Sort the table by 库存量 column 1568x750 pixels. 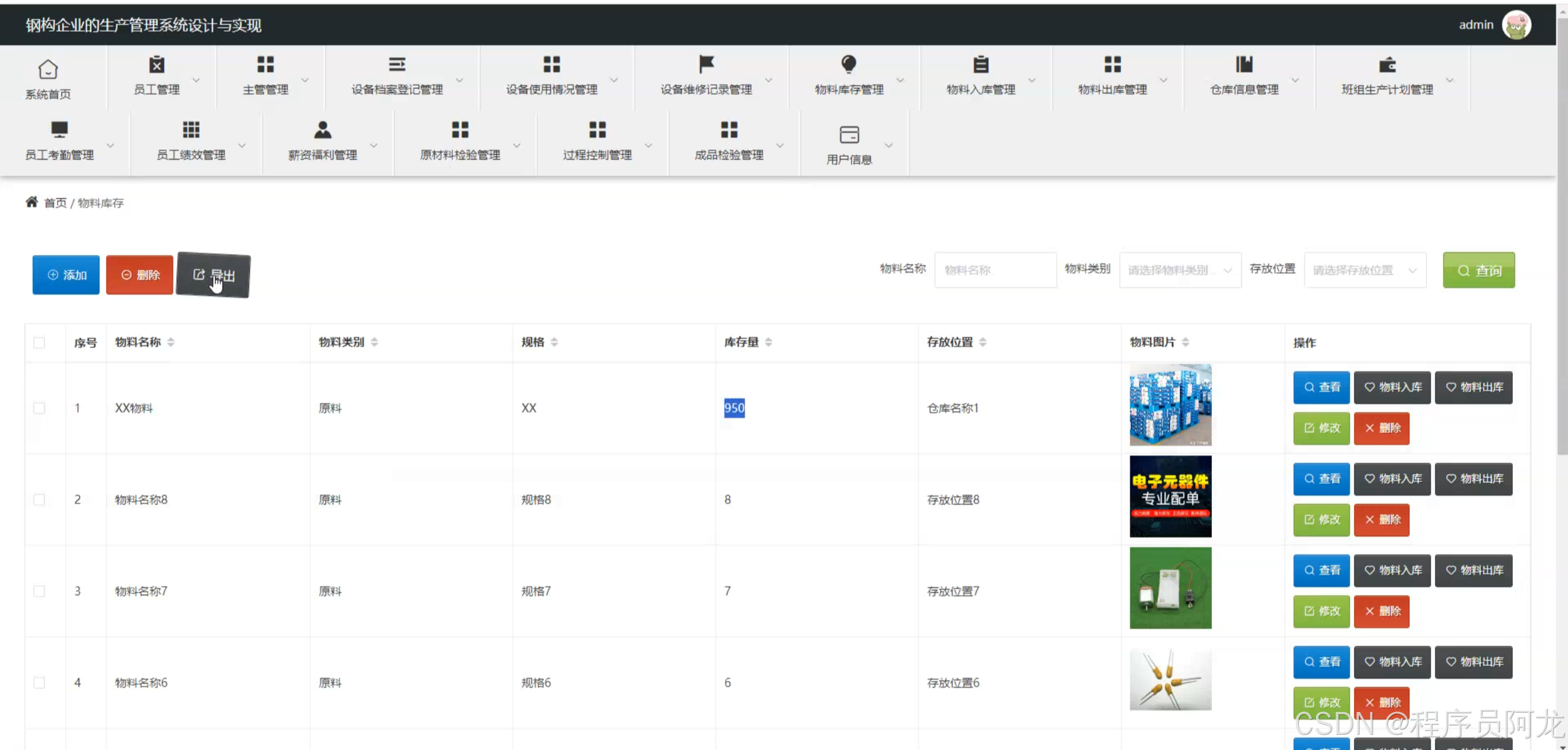pyautogui.click(x=768, y=343)
